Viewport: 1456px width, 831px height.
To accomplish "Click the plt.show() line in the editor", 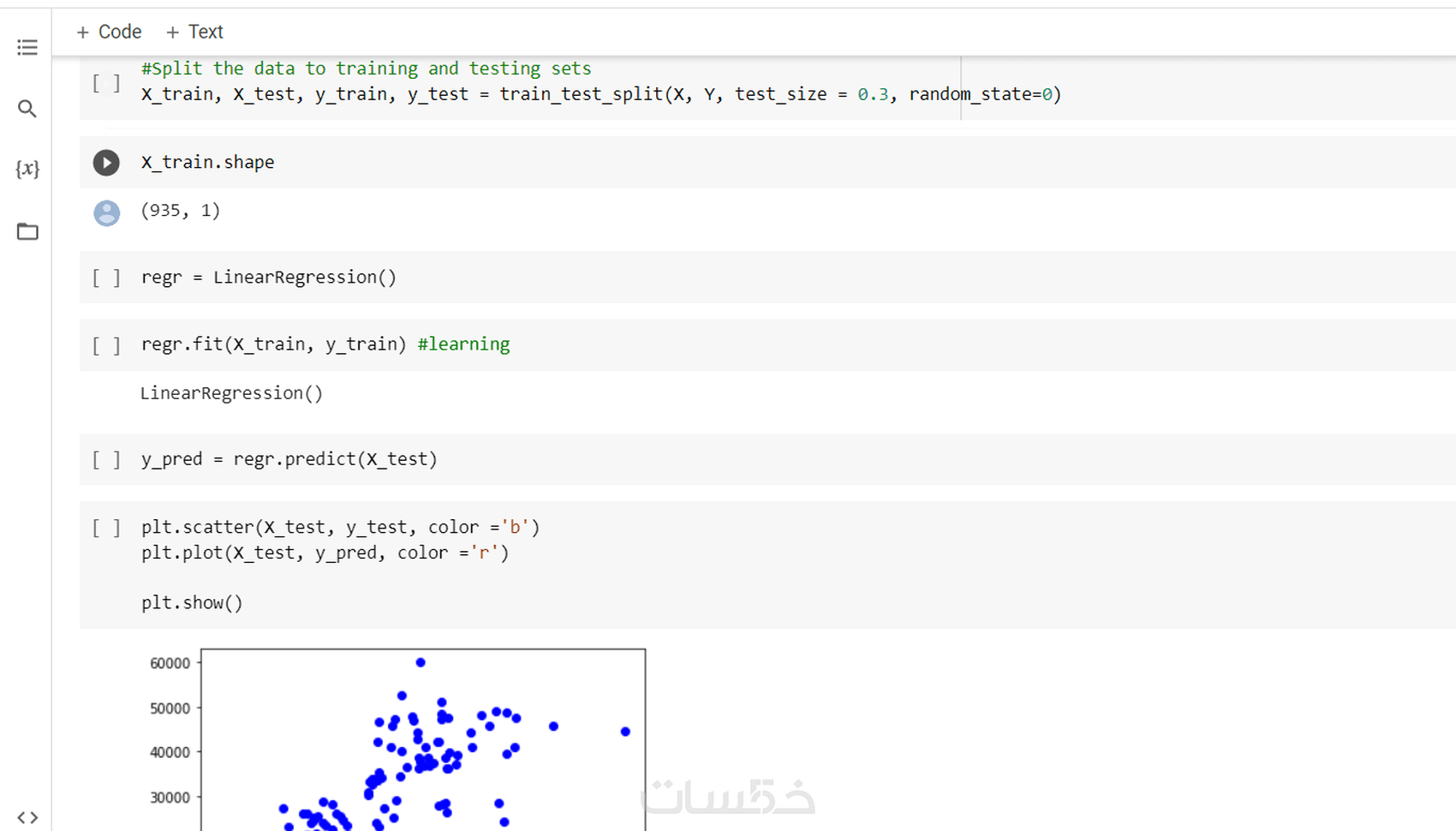I will click(192, 603).
